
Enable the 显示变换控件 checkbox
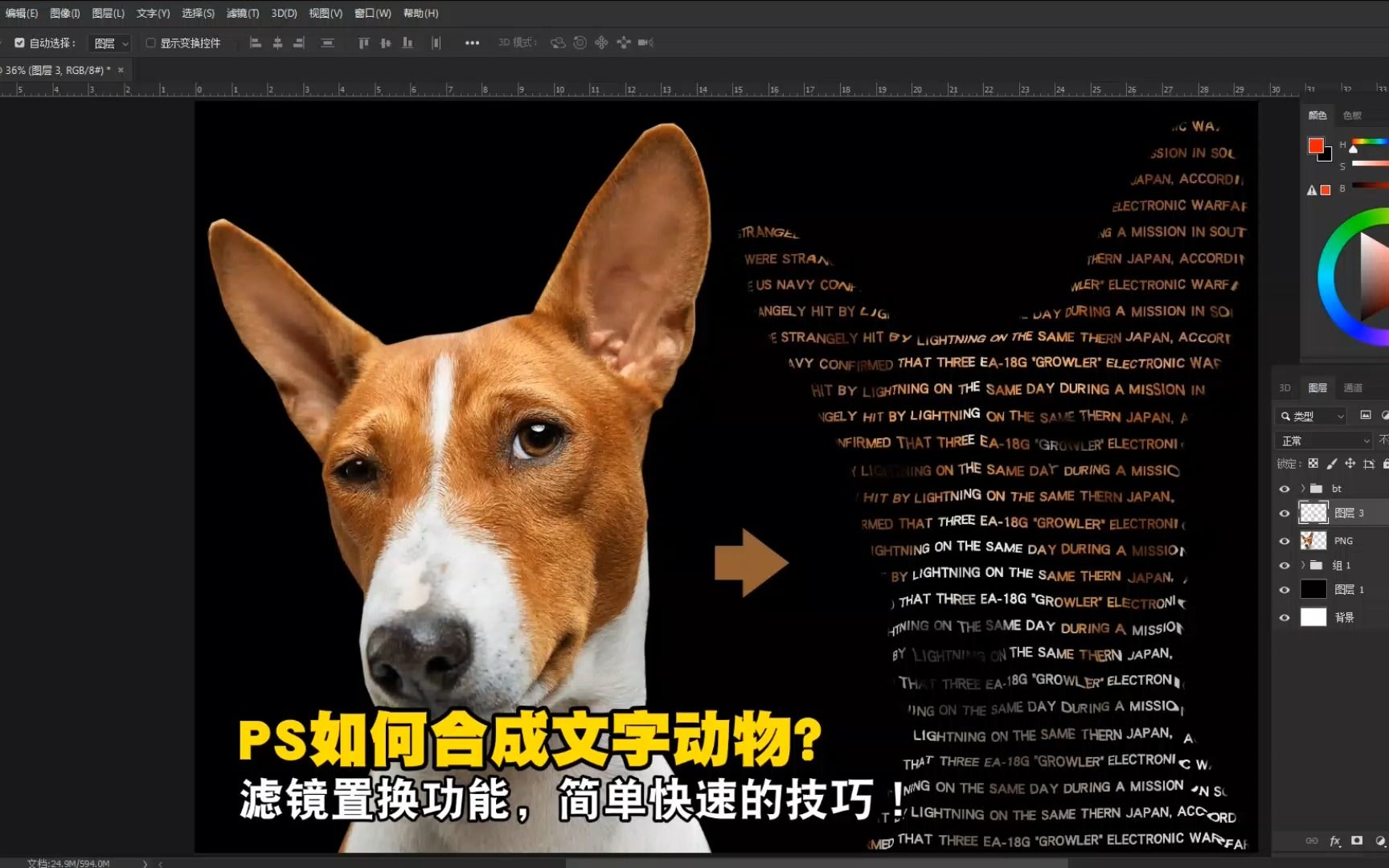click(x=150, y=43)
